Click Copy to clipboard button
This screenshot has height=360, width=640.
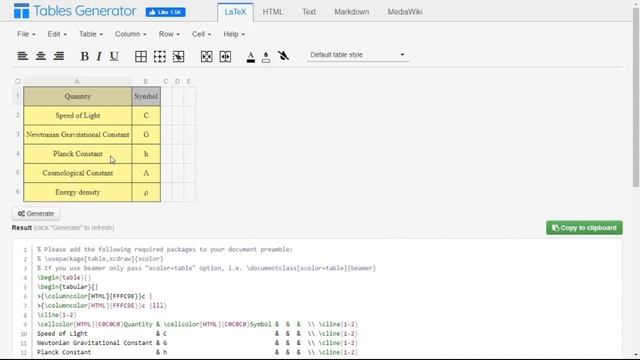coord(584,228)
